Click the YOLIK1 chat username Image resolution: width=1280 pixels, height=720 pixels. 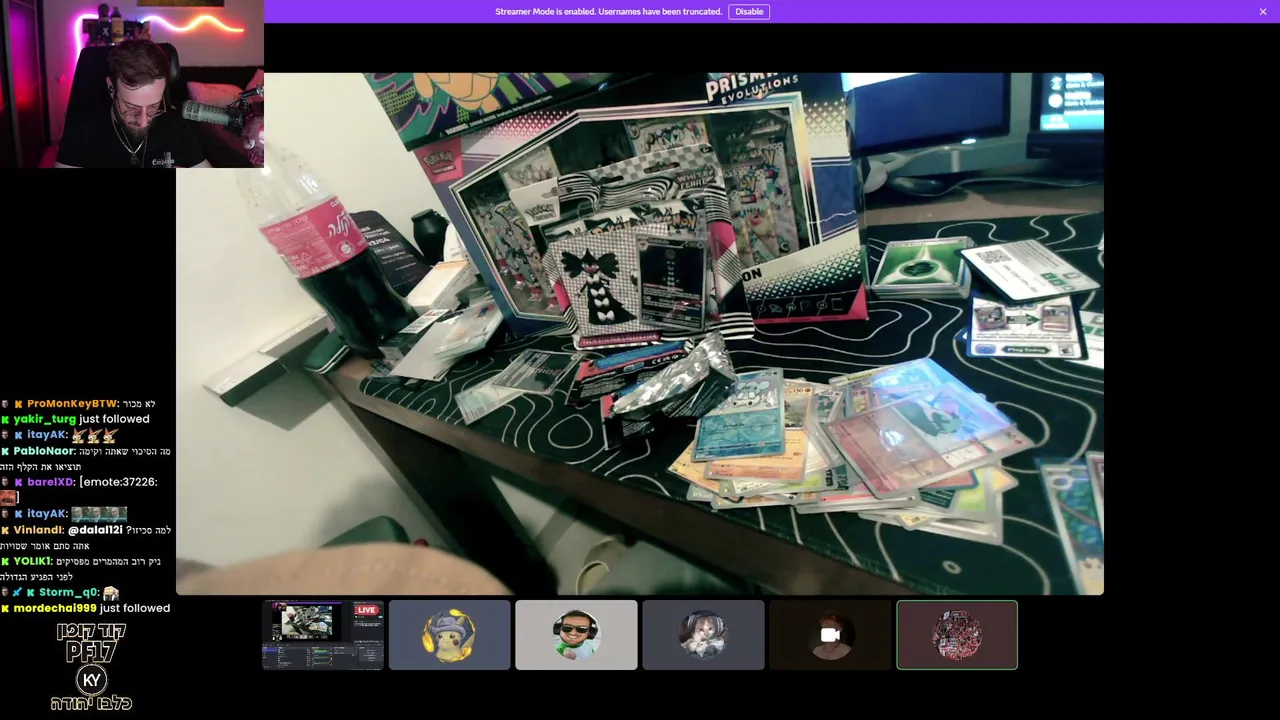(33, 561)
